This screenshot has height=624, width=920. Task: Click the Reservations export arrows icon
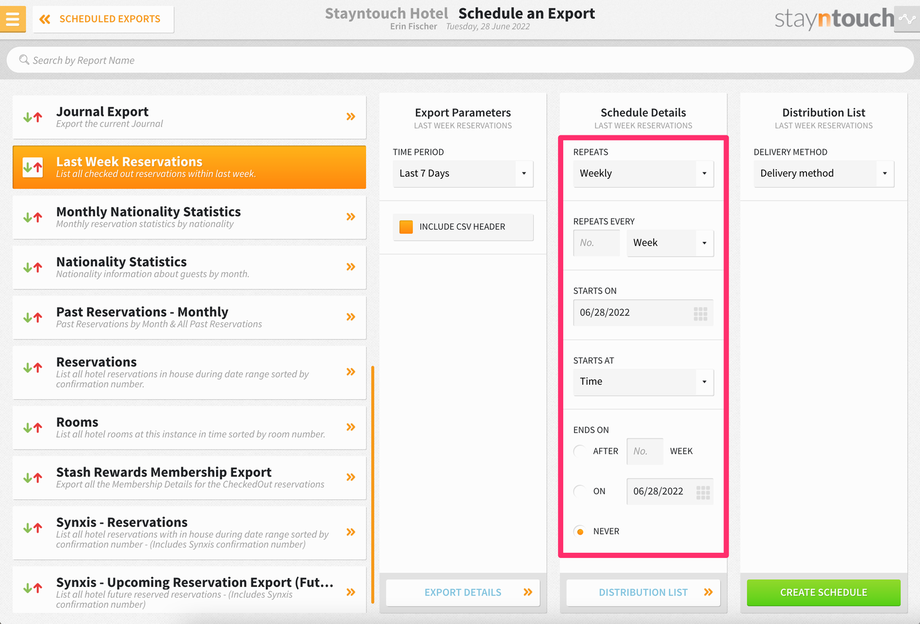click(33, 368)
